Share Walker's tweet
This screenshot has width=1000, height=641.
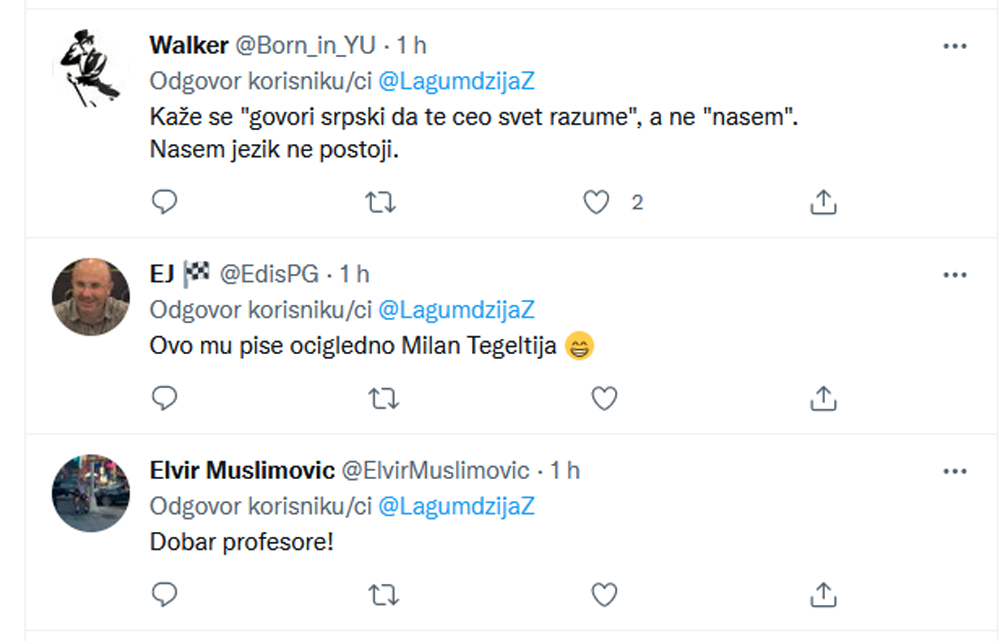click(822, 203)
